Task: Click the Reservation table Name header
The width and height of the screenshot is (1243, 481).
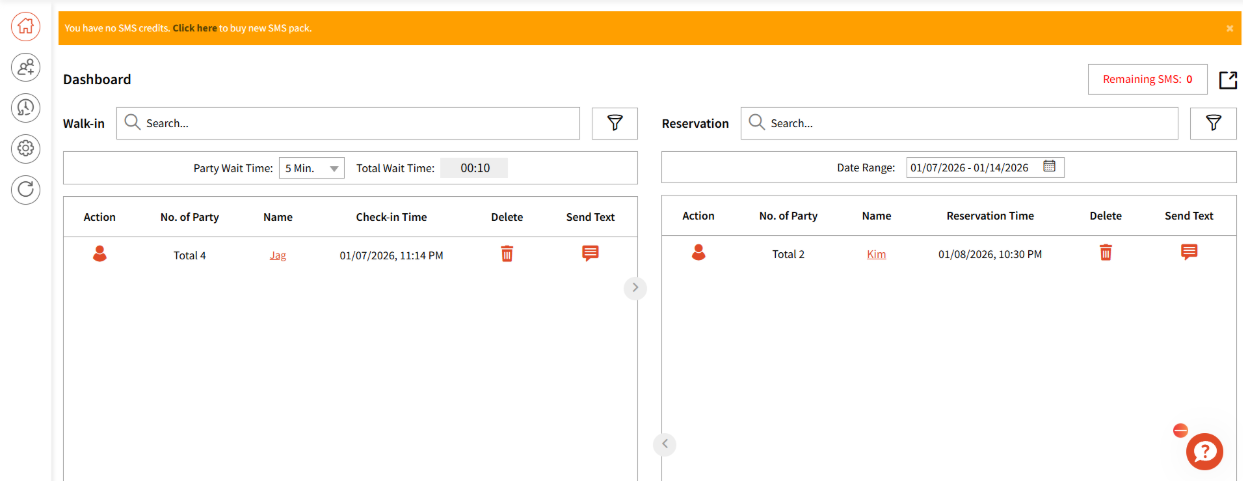Action: click(x=876, y=216)
